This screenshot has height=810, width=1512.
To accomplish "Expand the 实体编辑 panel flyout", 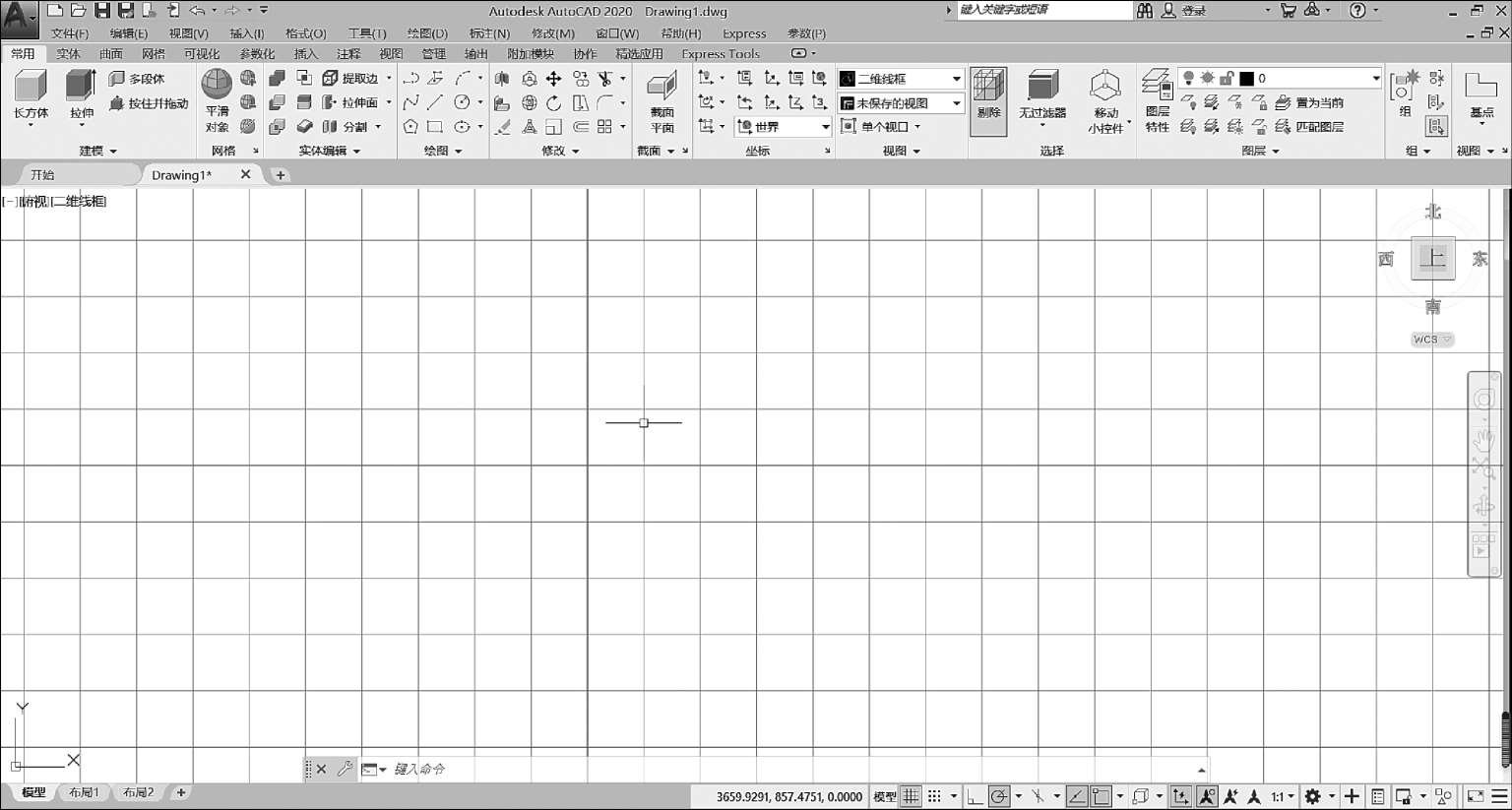I will (330, 151).
